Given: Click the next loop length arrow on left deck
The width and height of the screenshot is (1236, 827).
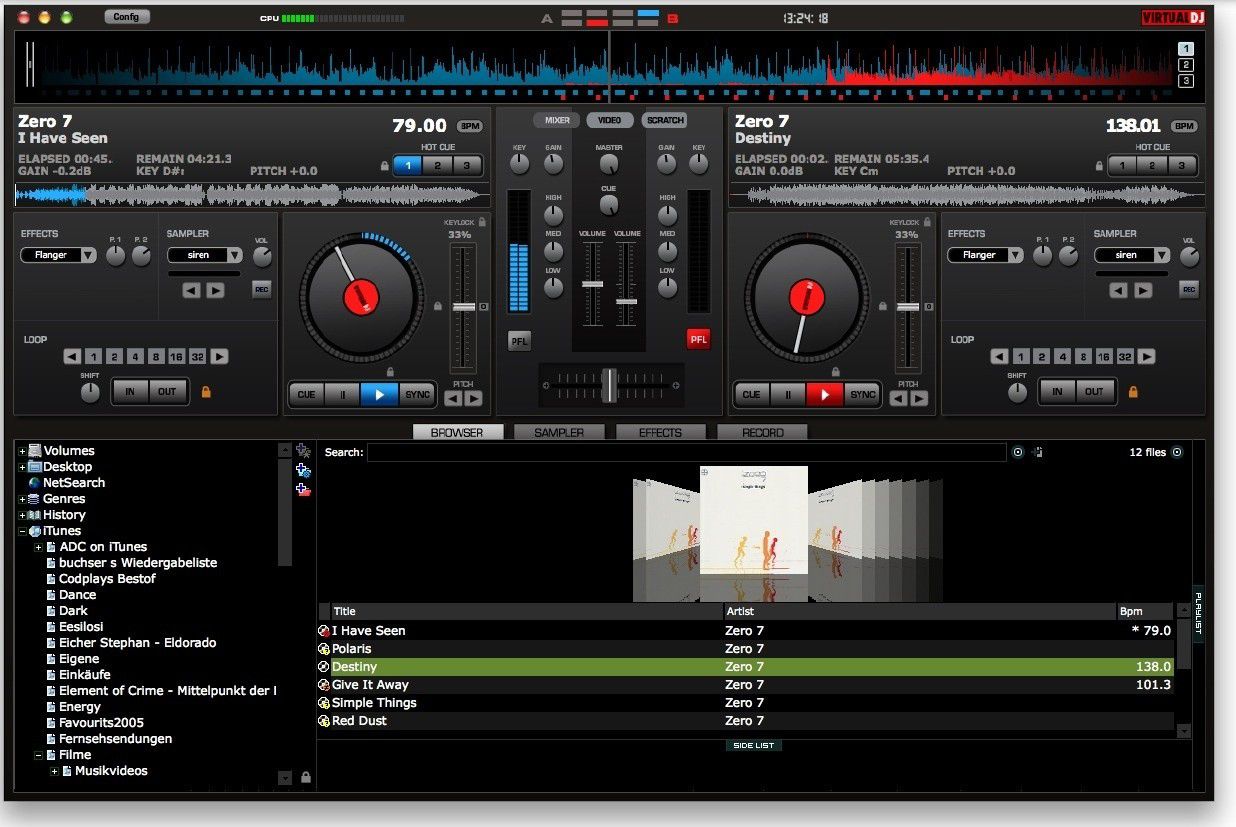Looking at the screenshot, I should 219,357.
